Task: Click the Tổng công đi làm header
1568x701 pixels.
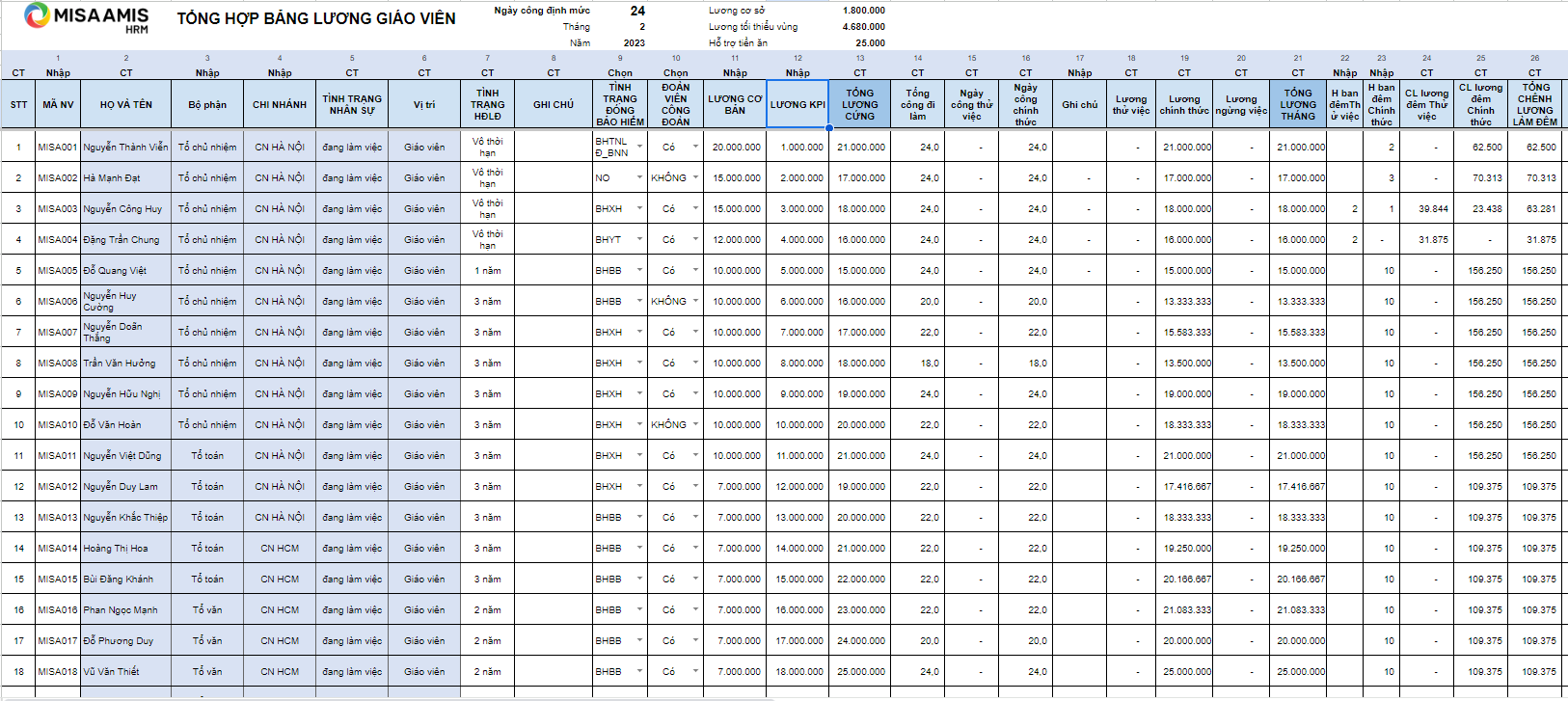Action: [x=917, y=104]
